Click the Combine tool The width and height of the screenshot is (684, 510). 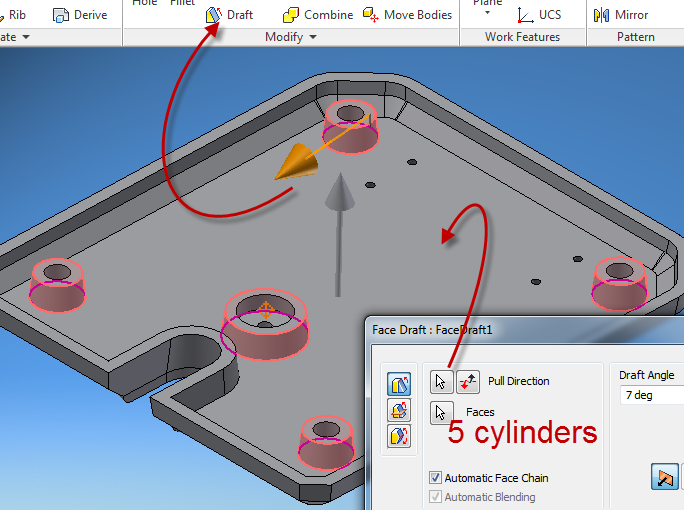click(318, 15)
